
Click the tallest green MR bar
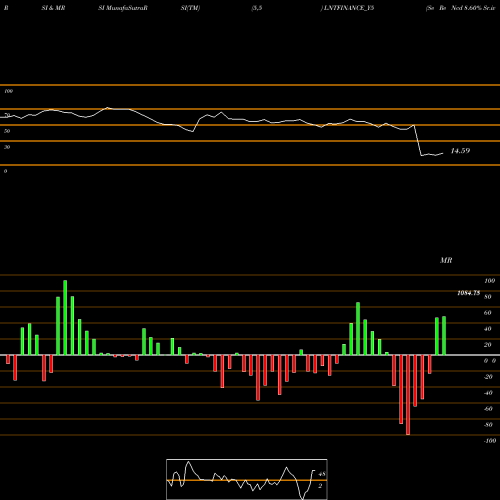65,318
